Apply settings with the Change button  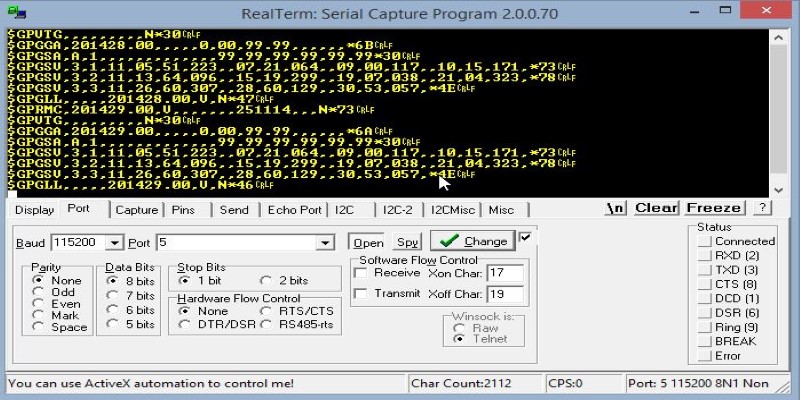473,241
